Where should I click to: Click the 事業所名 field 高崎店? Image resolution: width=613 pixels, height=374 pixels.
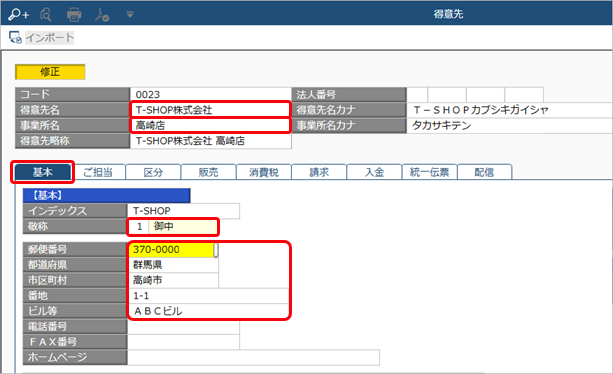click(210, 125)
